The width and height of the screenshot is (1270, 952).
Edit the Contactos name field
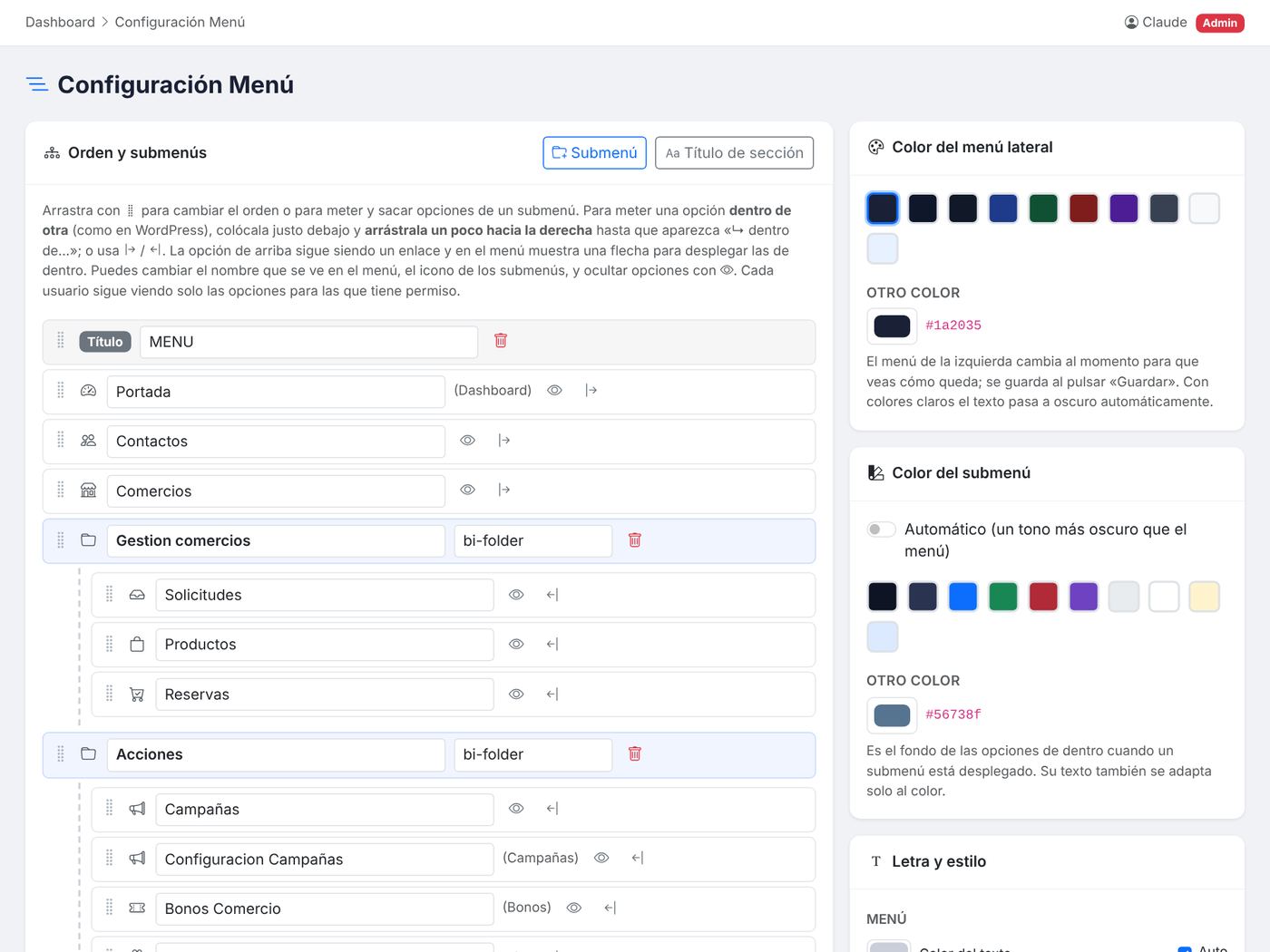pos(276,442)
